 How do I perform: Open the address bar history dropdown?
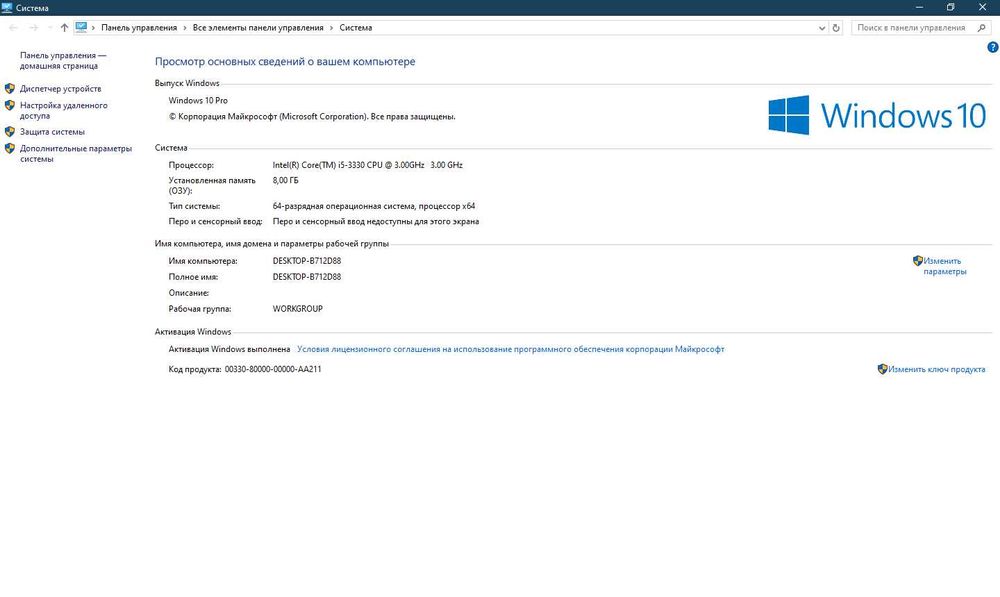822,28
